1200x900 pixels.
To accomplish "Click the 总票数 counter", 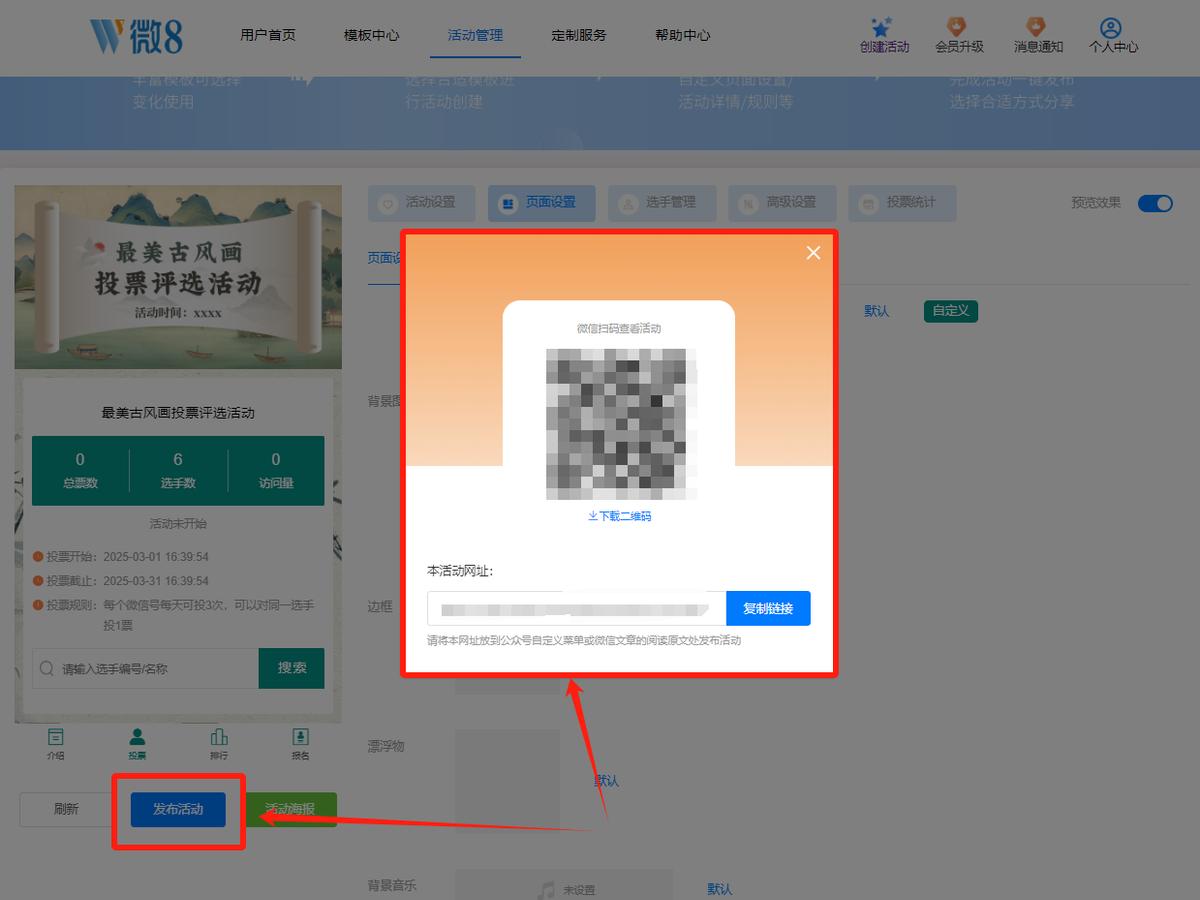I will 80,470.
